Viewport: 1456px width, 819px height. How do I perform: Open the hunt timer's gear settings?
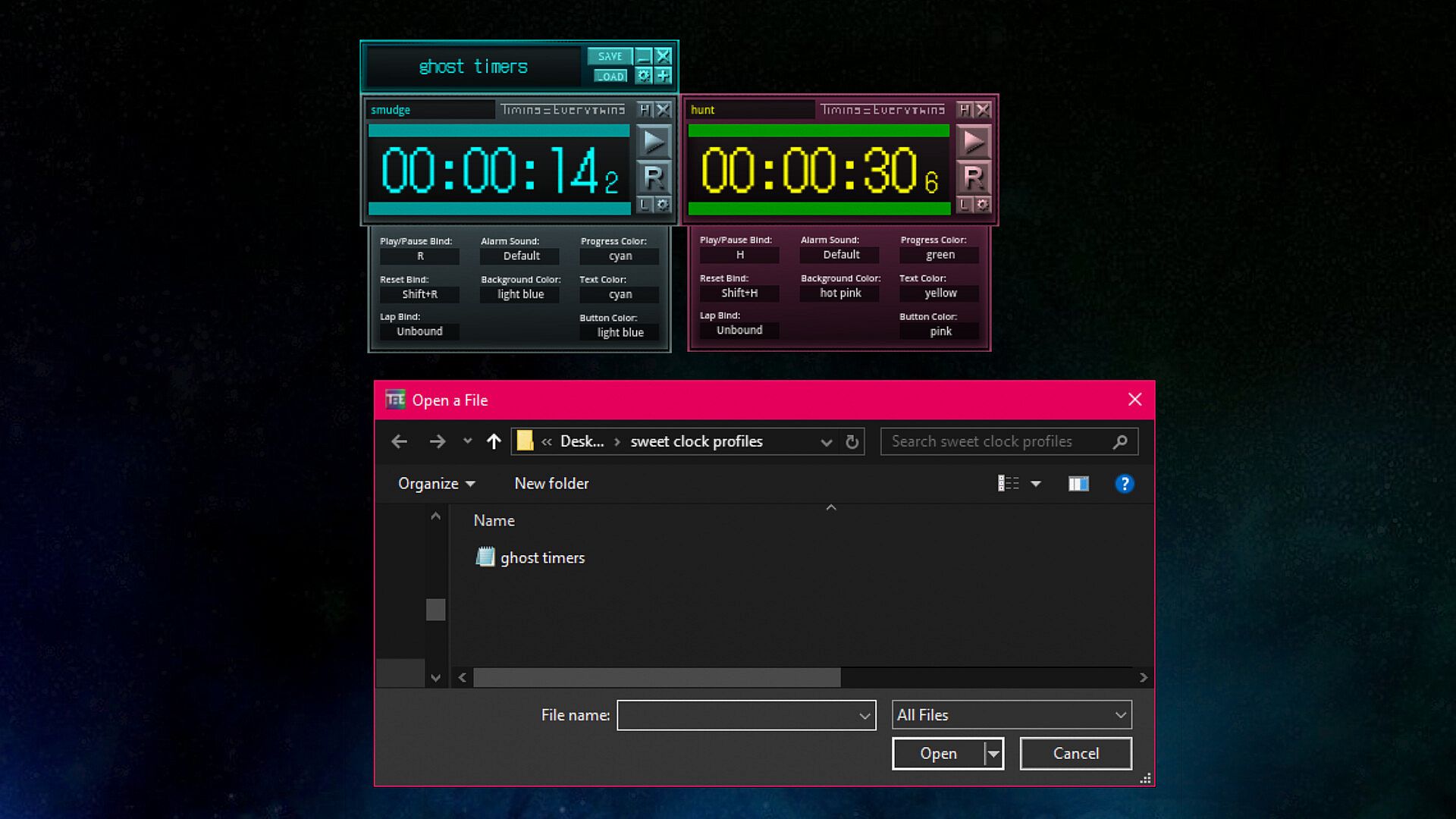click(983, 205)
